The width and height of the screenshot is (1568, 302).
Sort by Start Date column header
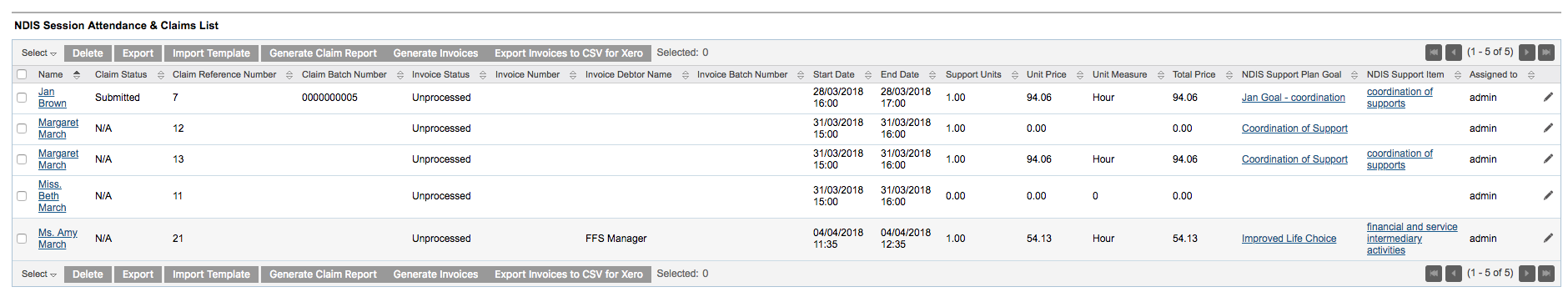click(x=834, y=74)
